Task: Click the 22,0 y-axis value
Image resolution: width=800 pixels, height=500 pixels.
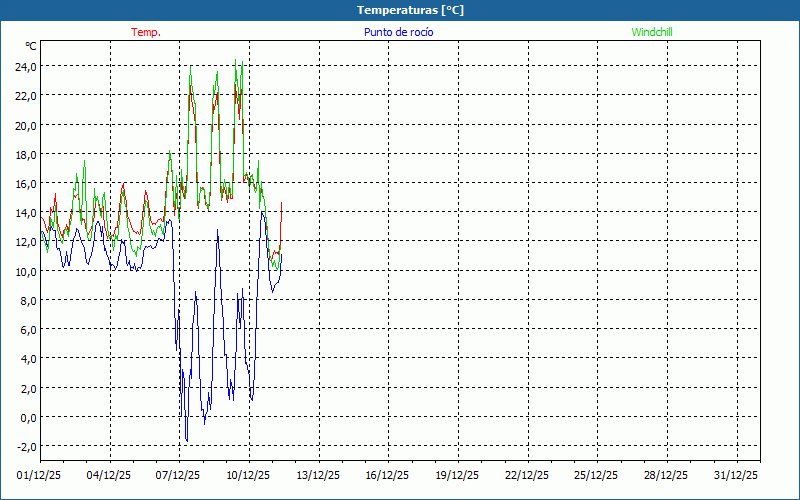Action: coord(26,96)
